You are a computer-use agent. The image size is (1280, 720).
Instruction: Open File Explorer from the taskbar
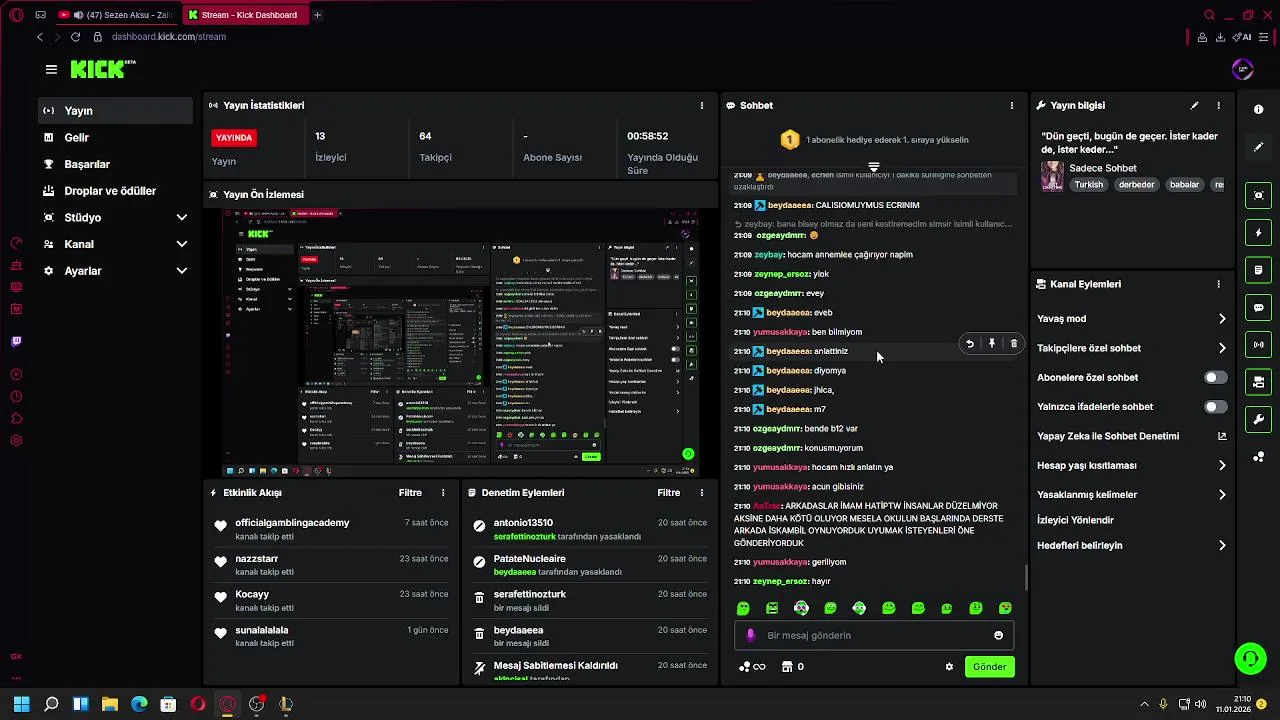click(110, 704)
